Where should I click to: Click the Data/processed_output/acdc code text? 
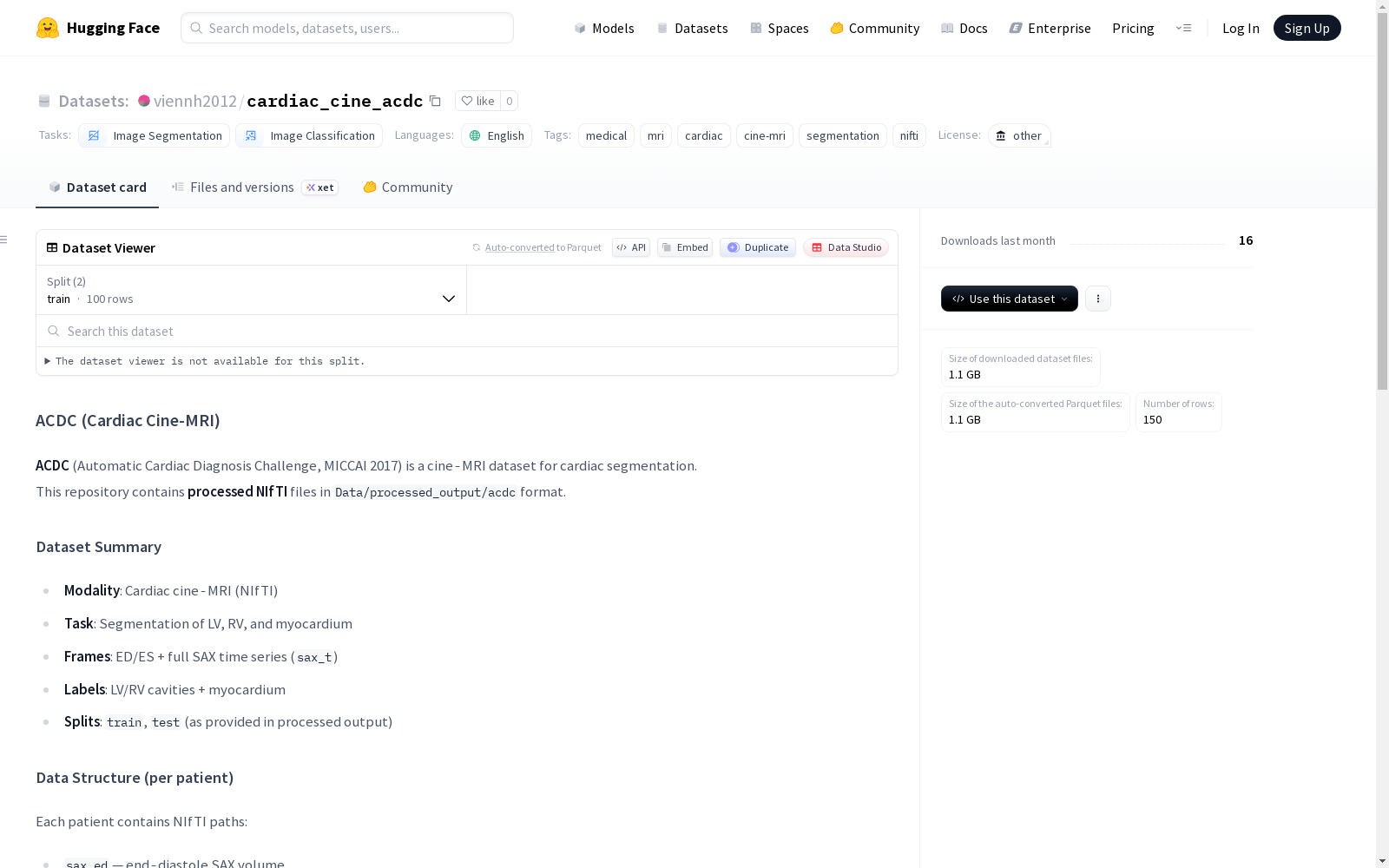(x=425, y=492)
